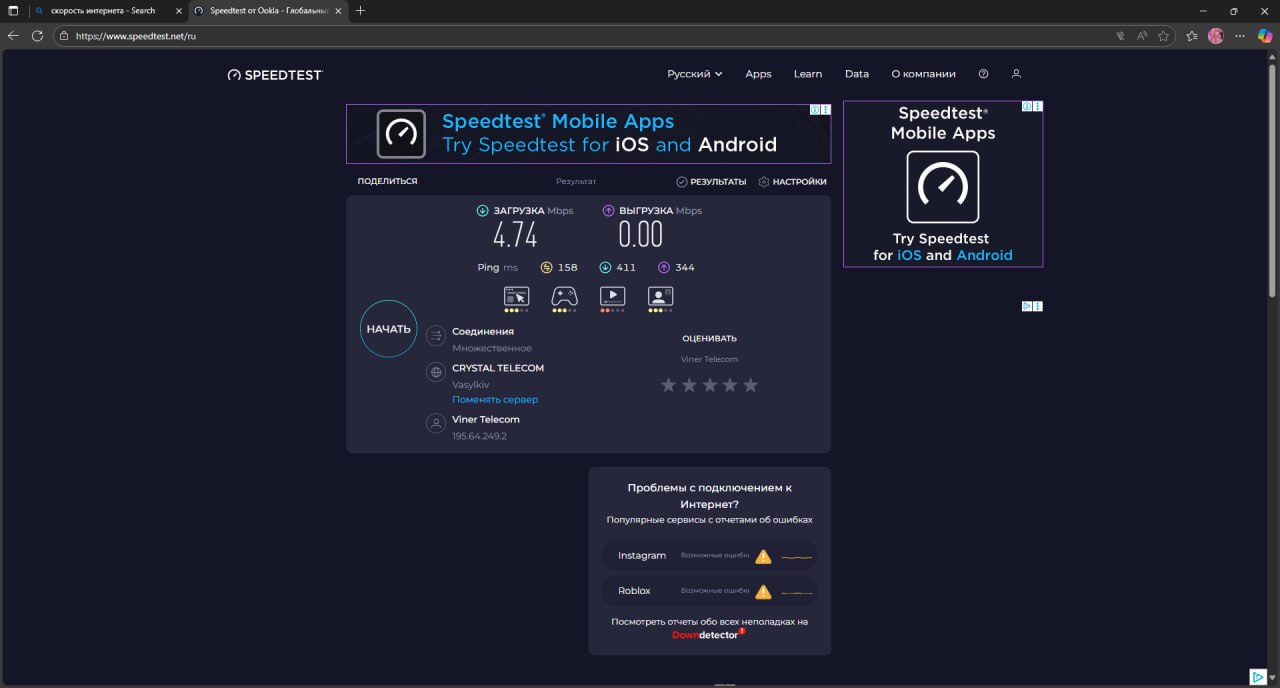Click the web browsing quality icon

tap(516, 296)
